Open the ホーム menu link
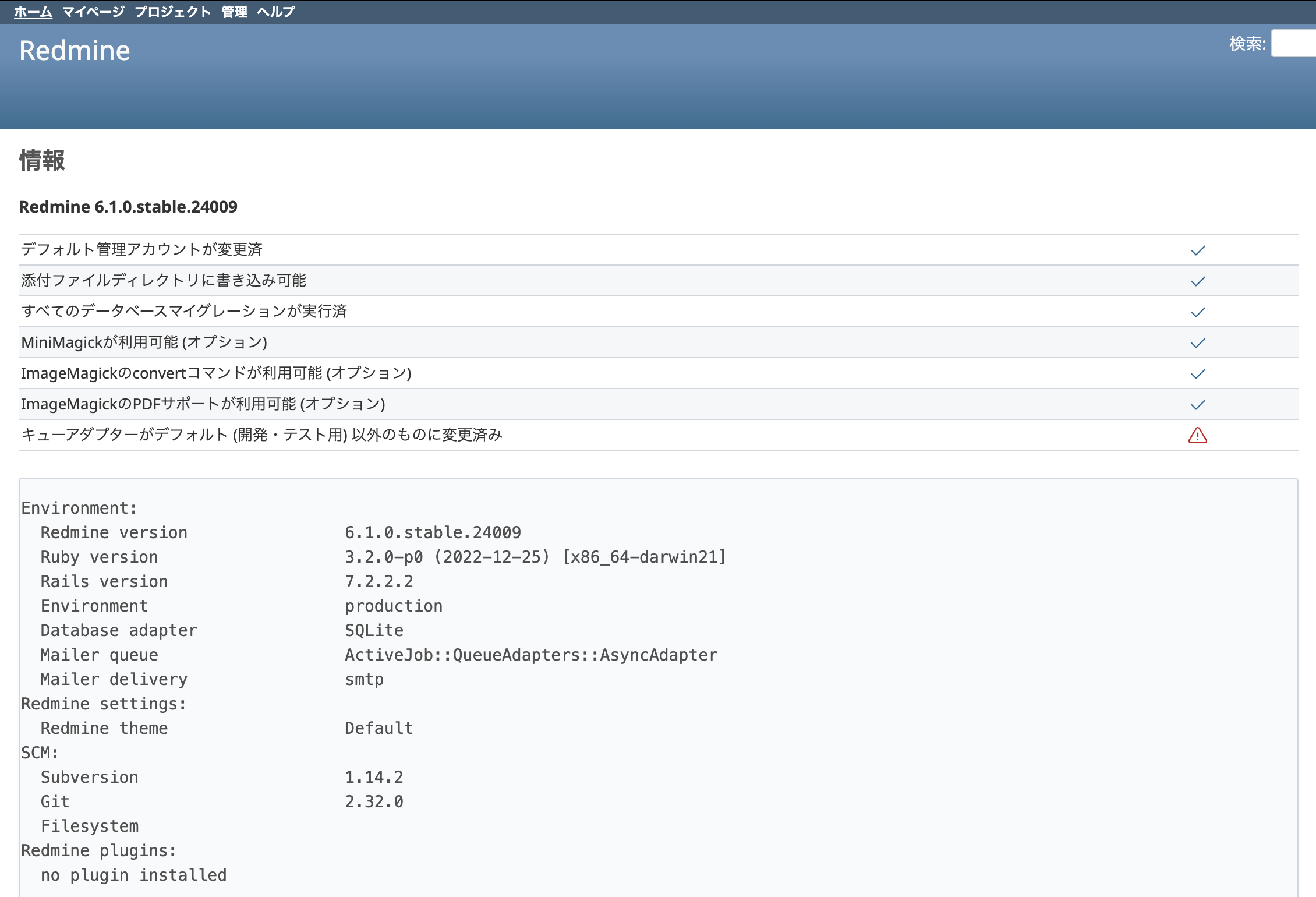The image size is (1316, 897). (x=33, y=12)
